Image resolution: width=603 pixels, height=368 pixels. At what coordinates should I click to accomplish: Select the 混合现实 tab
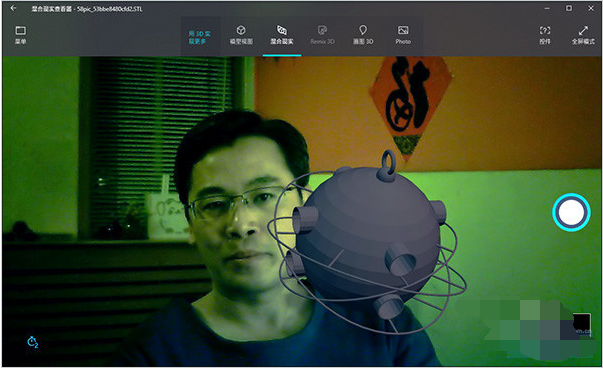[282, 35]
